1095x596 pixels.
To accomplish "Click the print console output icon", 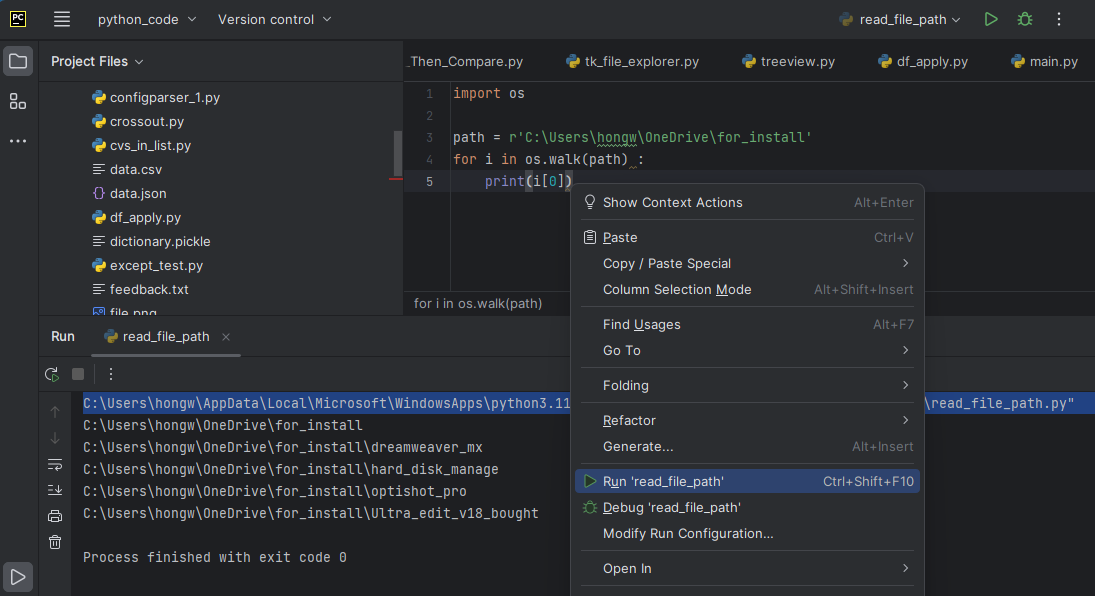I will 54,516.
